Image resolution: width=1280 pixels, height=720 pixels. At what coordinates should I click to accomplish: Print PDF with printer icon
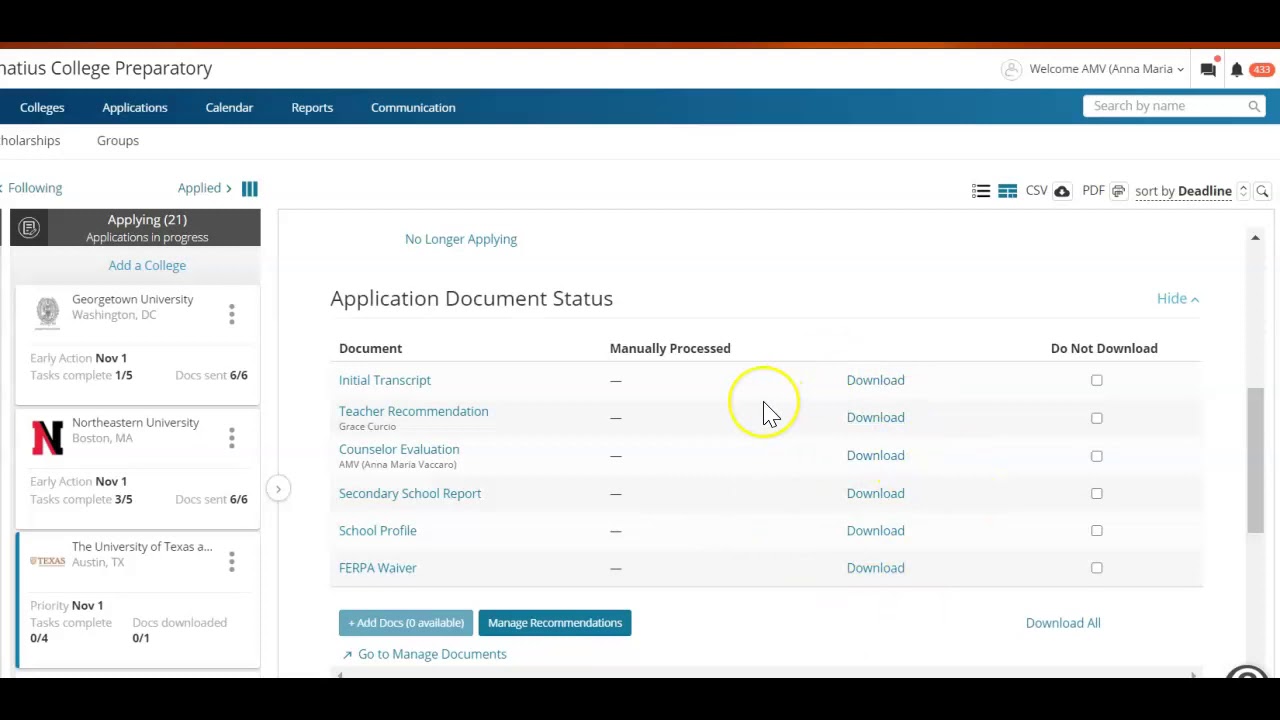[x=1118, y=191]
